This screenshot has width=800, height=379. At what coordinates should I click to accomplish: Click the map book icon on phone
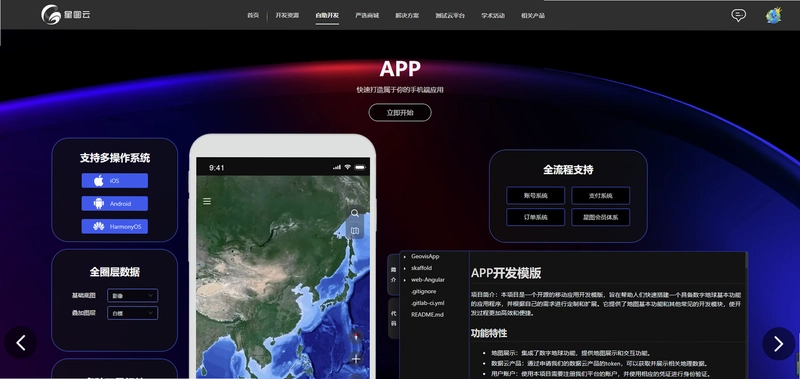355,231
